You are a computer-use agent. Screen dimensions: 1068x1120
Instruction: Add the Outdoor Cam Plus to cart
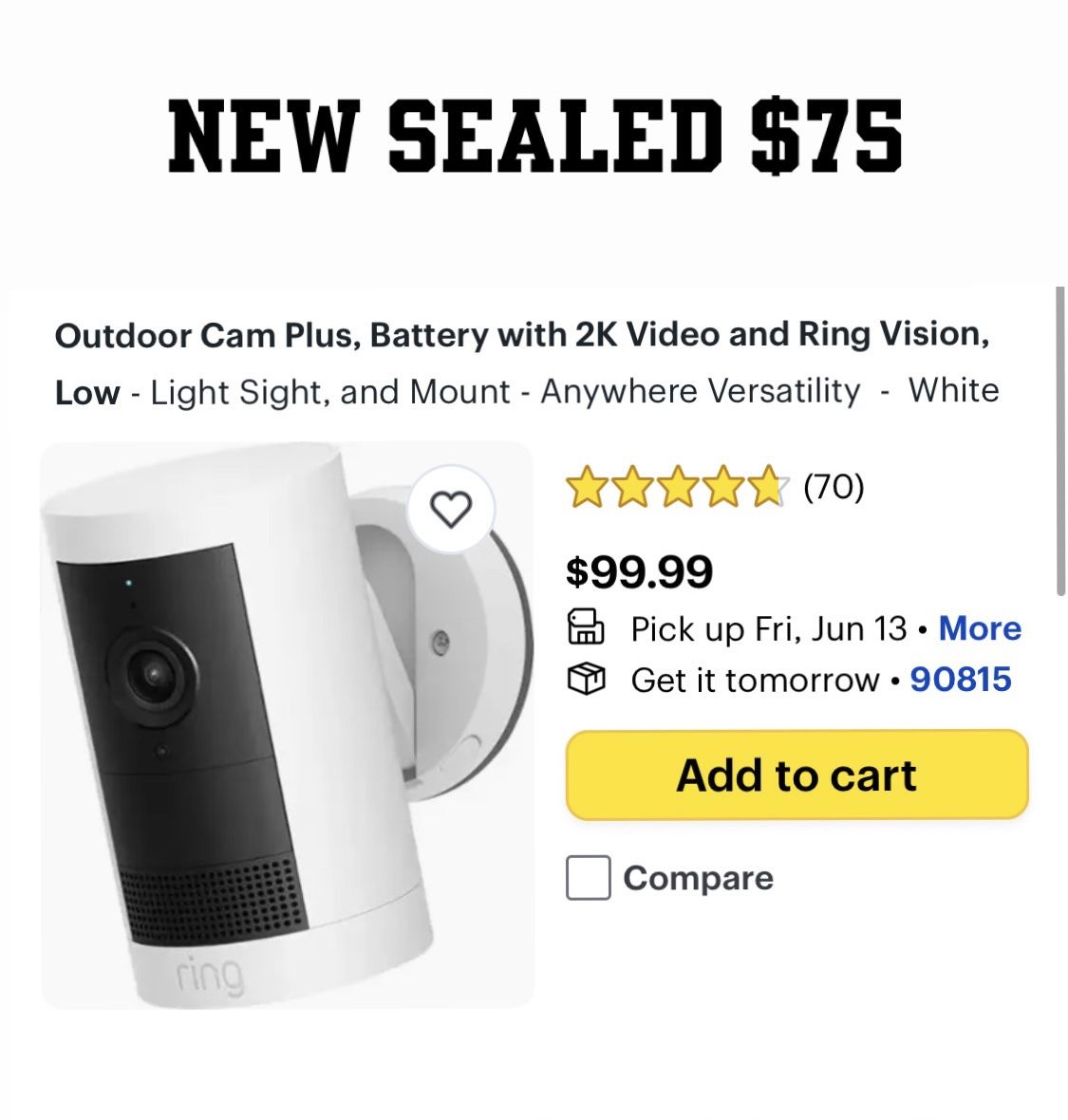tap(796, 775)
